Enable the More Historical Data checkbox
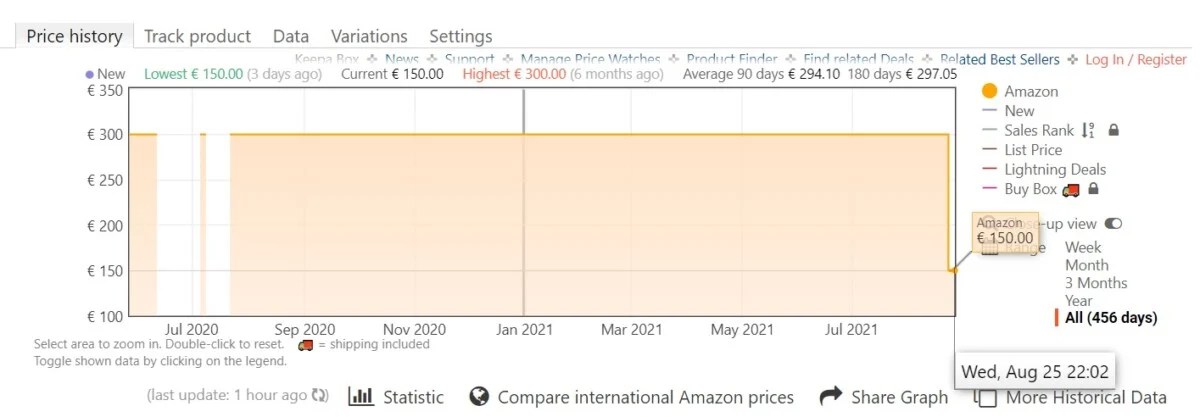This screenshot has height=417, width=1200. (x=986, y=398)
